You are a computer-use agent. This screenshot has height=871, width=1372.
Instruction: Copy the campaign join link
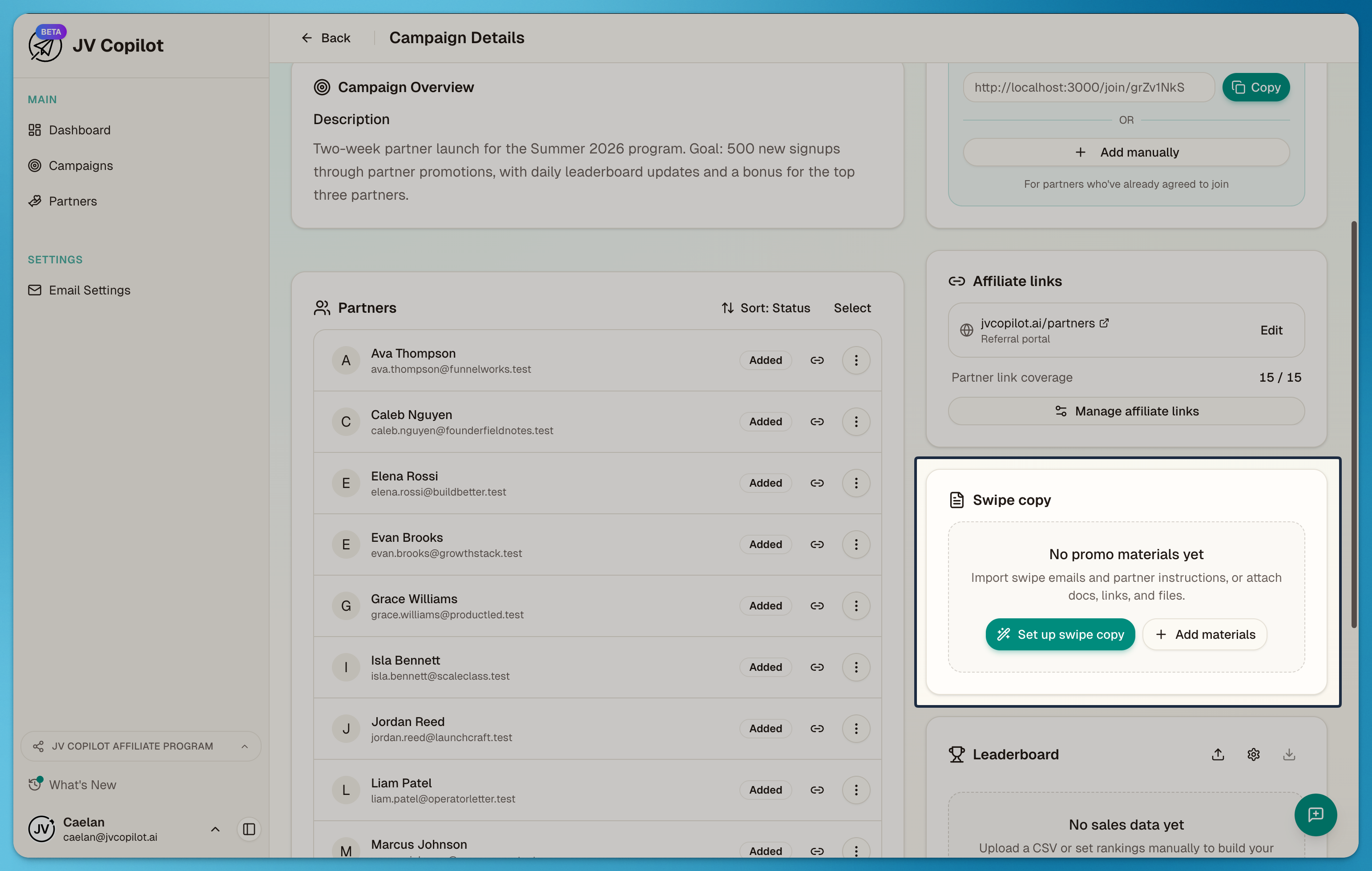click(1256, 87)
